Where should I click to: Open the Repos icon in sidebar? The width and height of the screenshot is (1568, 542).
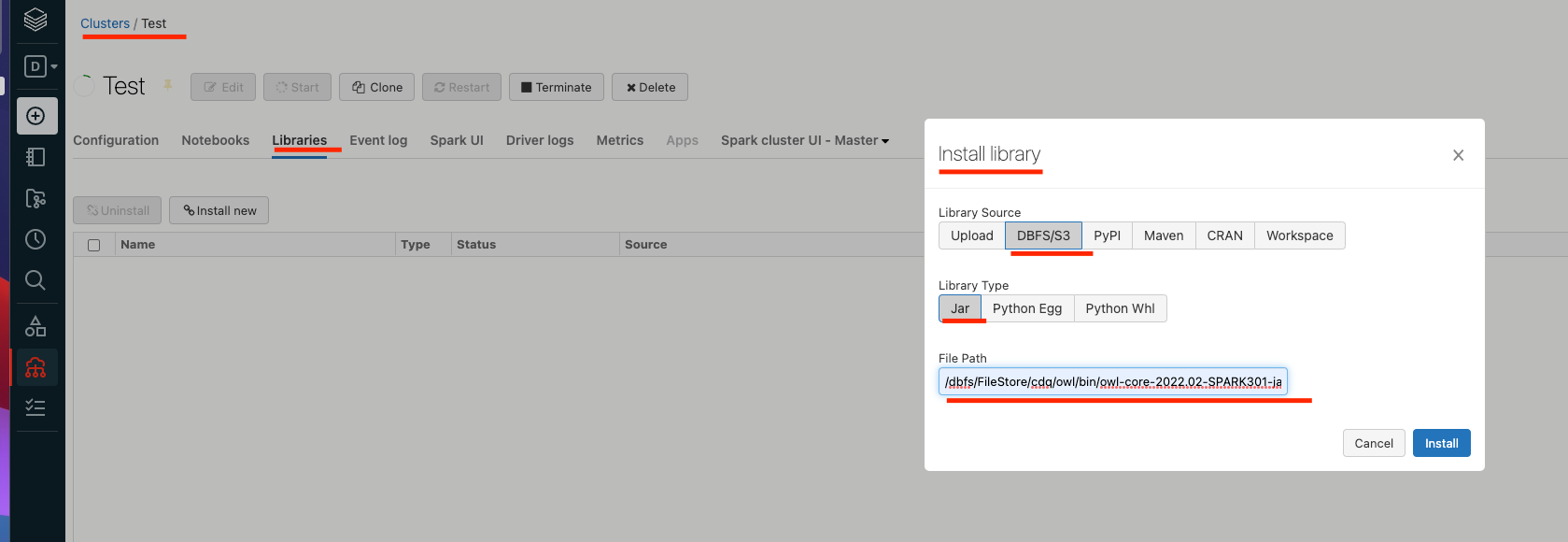(35, 198)
